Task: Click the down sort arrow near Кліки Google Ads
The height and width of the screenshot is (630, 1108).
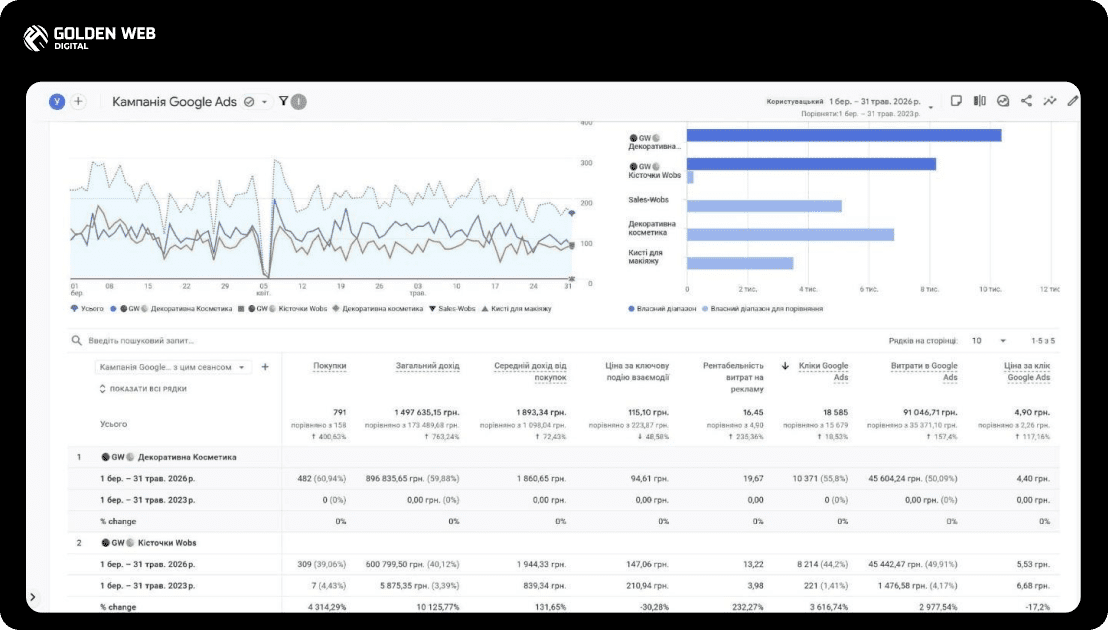Action: tap(785, 366)
